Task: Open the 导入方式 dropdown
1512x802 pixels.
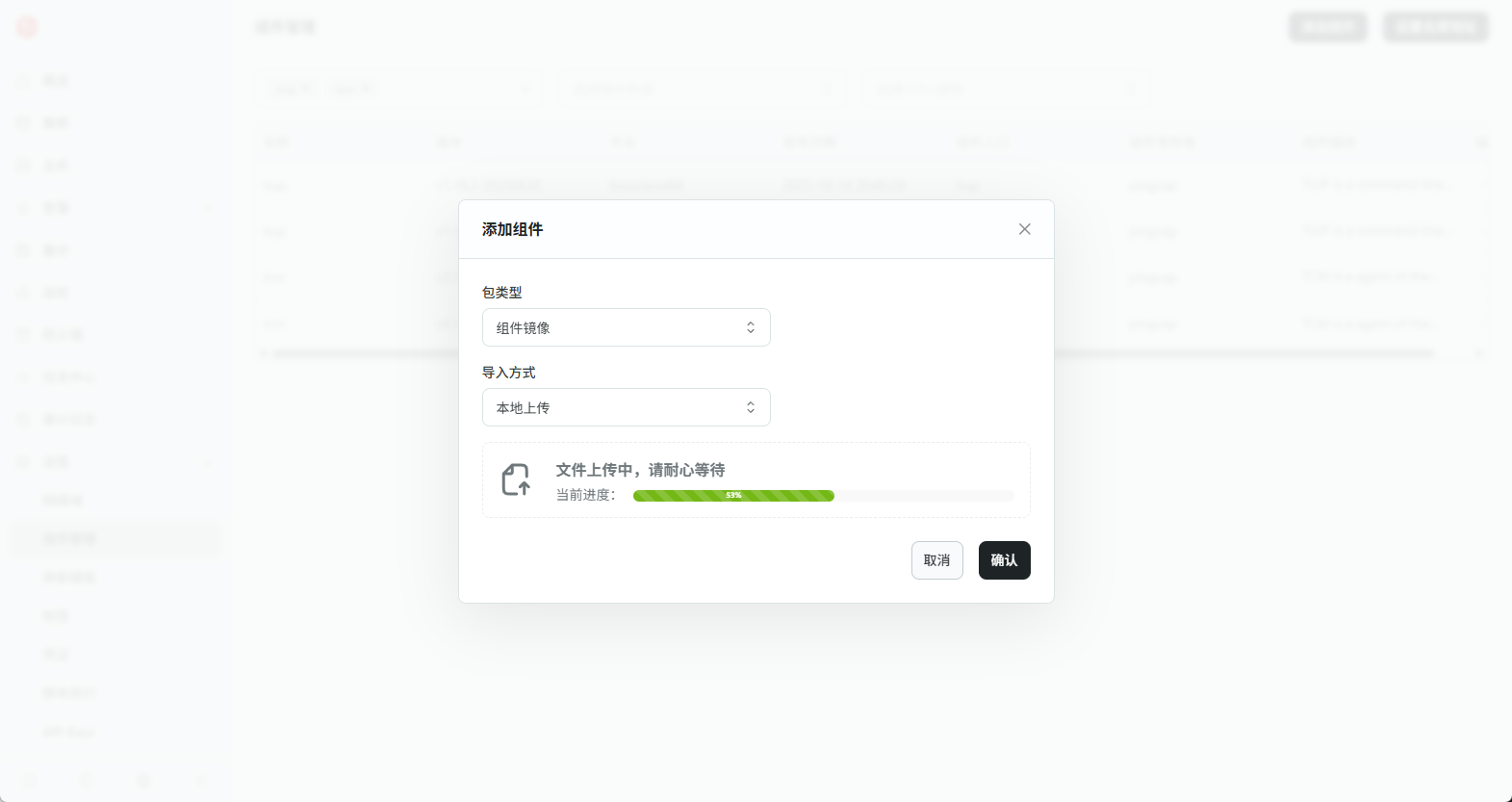Action: 626,407
